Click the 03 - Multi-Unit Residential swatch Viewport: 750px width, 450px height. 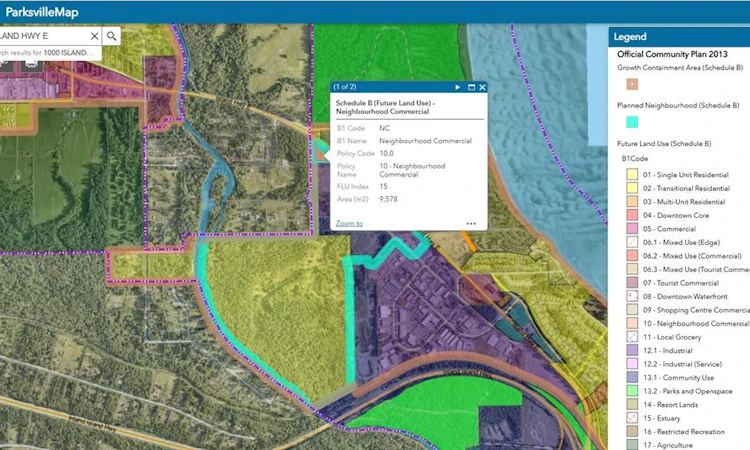click(632, 201)
